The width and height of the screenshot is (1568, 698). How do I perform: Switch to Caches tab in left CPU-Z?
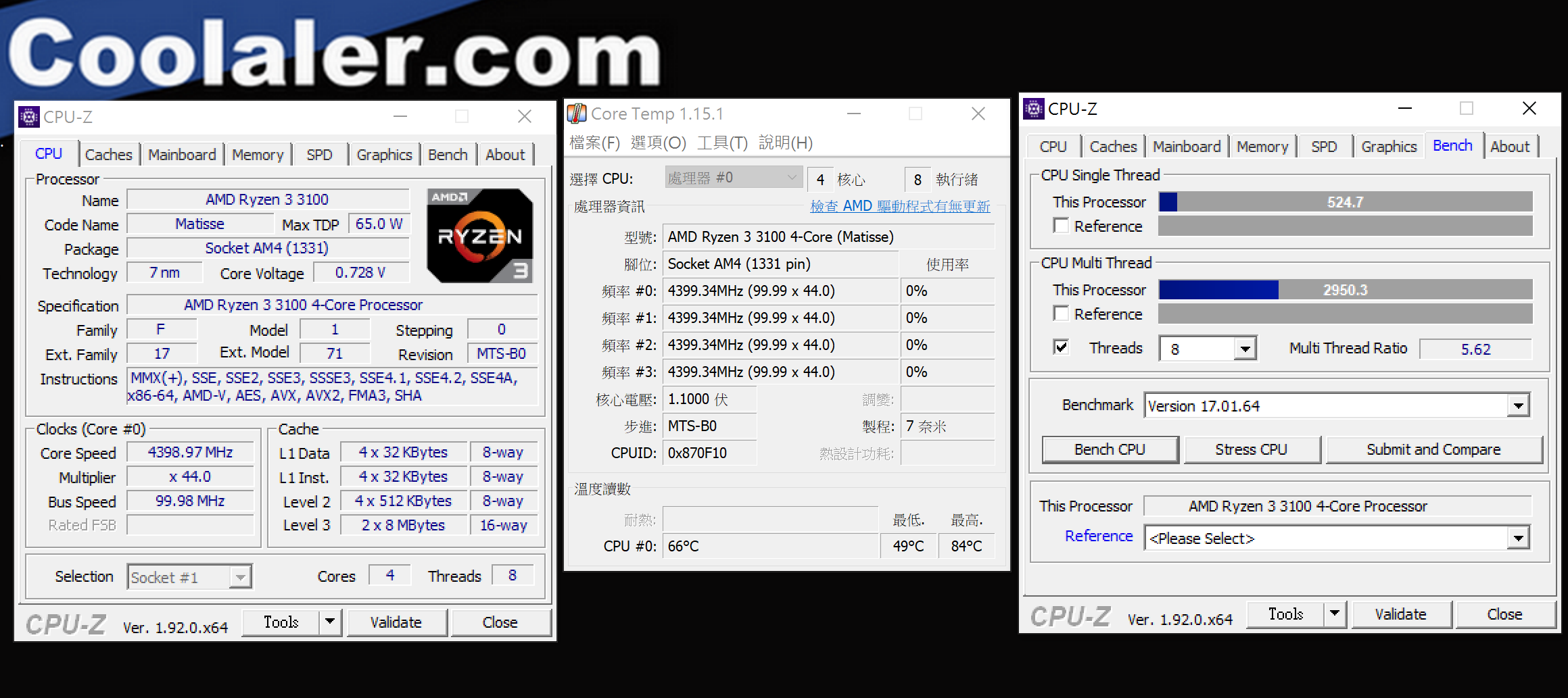[108, 155]
